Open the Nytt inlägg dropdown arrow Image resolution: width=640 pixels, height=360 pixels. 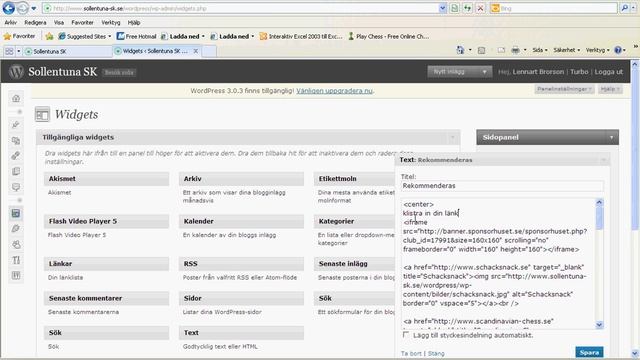pos(484,72)
